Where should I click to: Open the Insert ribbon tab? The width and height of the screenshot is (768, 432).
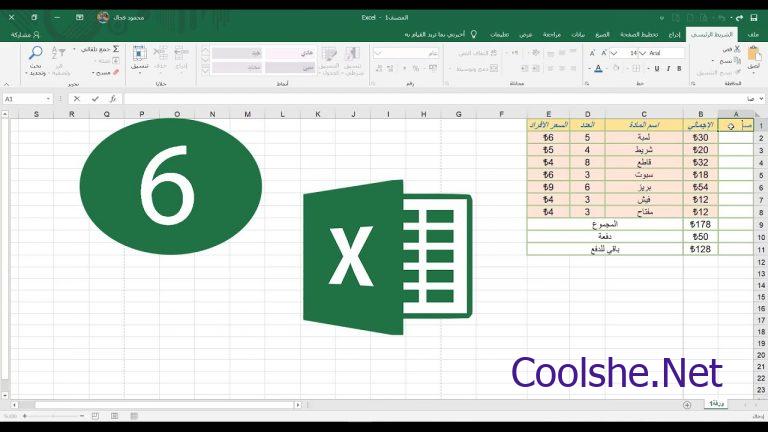[x=675, y=35]
